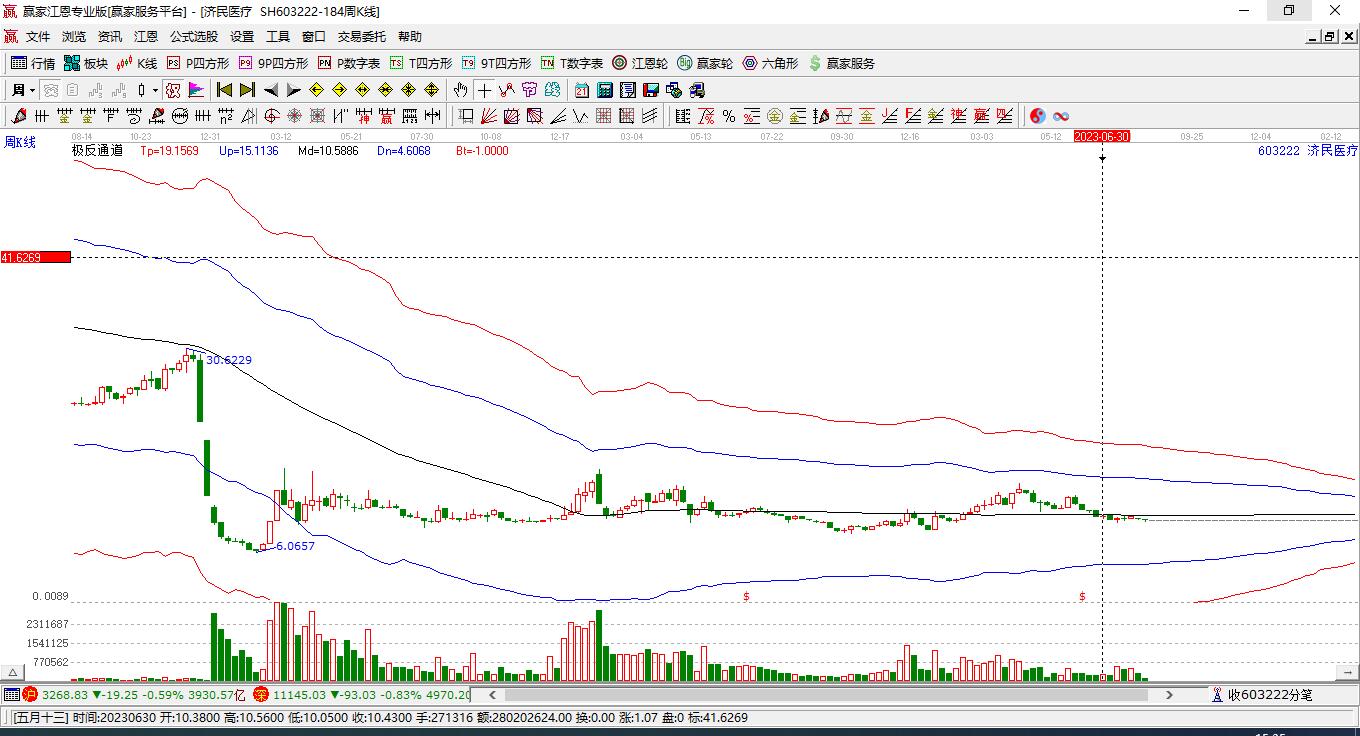The height and width of the screenshot is (736, 1360).
Task: Open the T数字表 time table
Action: pos(572,63)
